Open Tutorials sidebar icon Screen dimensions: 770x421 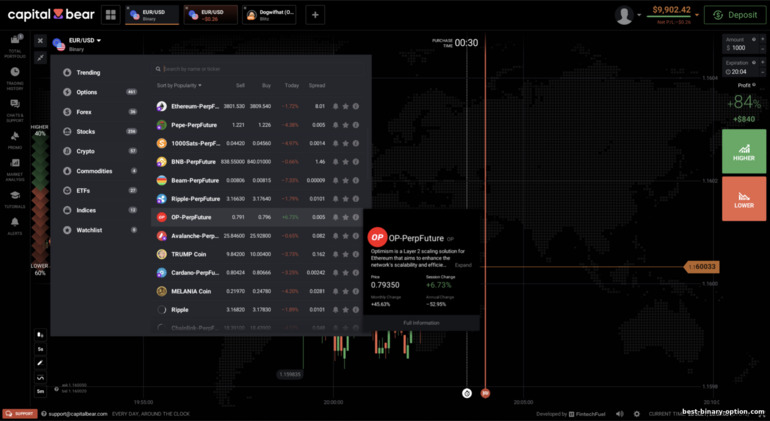coord(15,199)
